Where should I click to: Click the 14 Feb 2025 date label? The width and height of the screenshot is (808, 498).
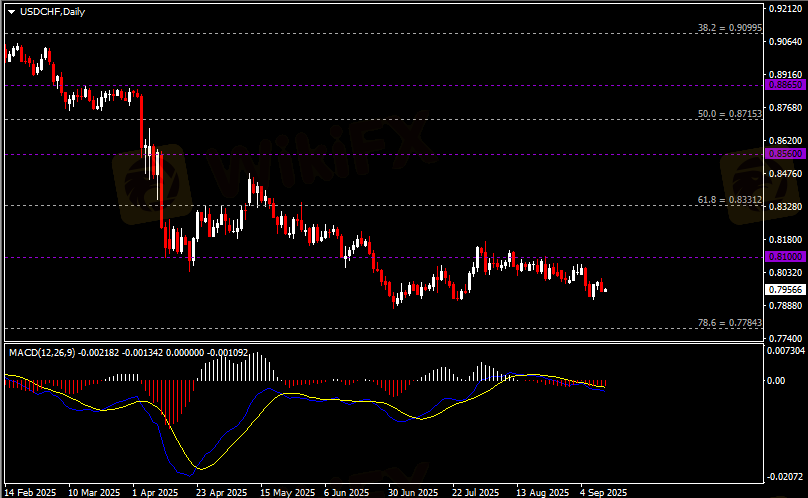tap(30, 492)
